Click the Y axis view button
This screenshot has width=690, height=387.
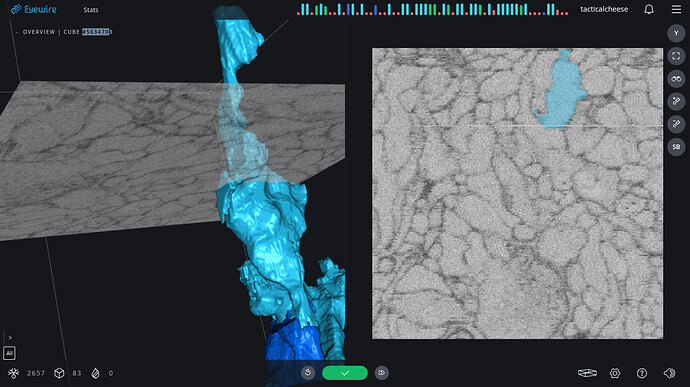click(x=676, y=33)
